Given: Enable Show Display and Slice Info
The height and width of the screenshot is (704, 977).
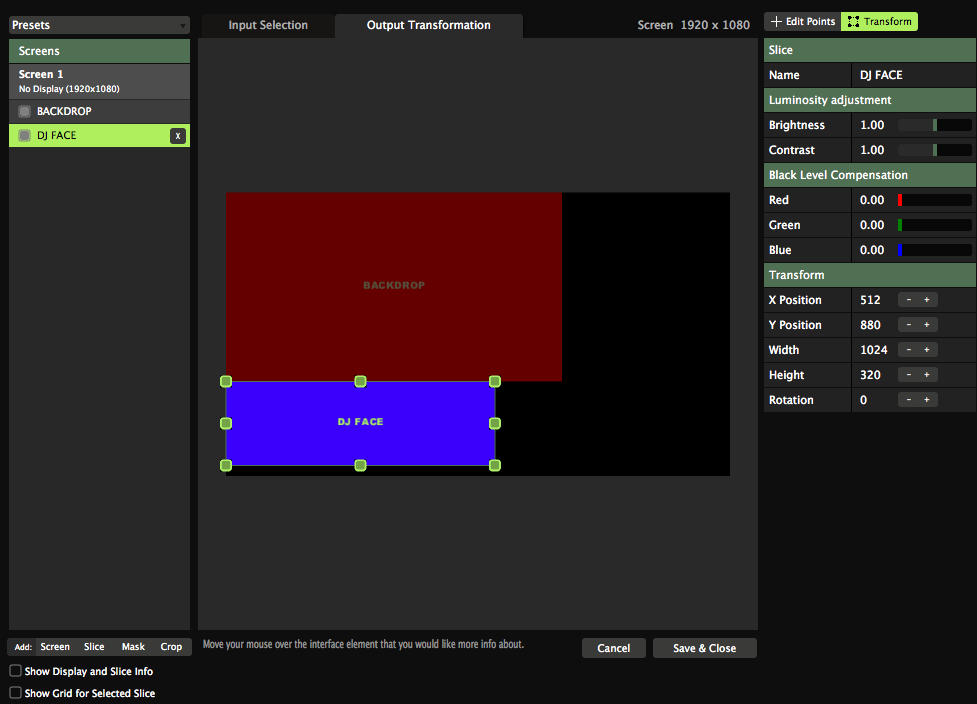Looking at the screenshot, I should [x=15, y=671].
